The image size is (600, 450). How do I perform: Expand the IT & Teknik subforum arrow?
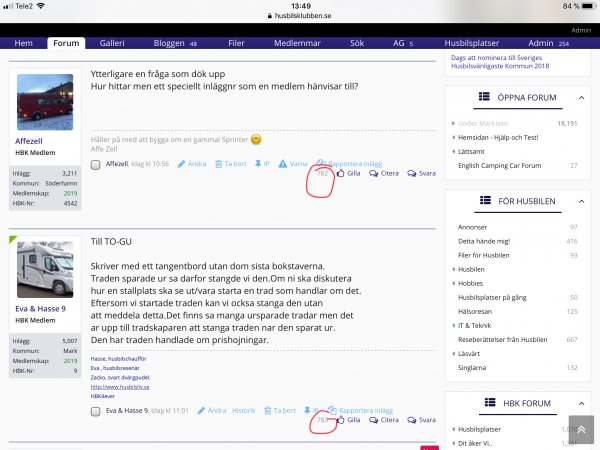point(452,325)
